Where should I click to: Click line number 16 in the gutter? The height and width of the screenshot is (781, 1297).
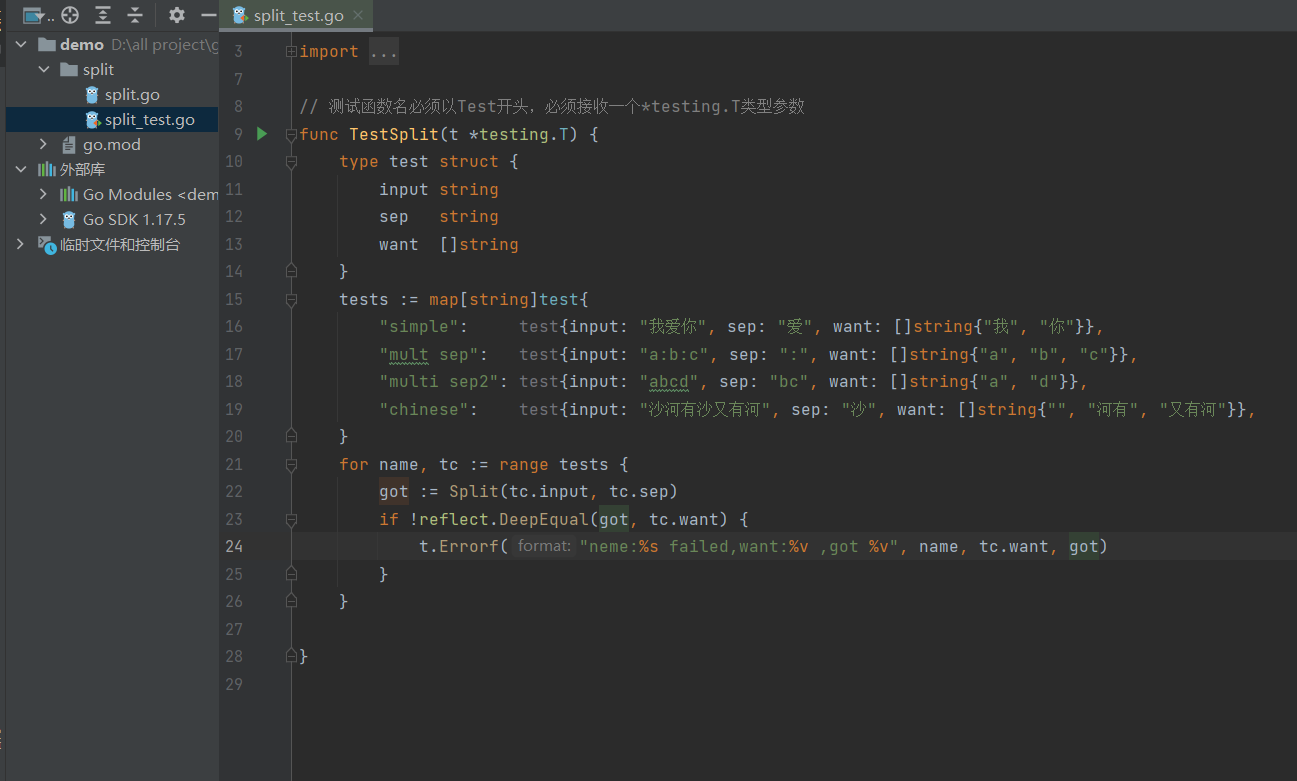click(x=234, y=326)
